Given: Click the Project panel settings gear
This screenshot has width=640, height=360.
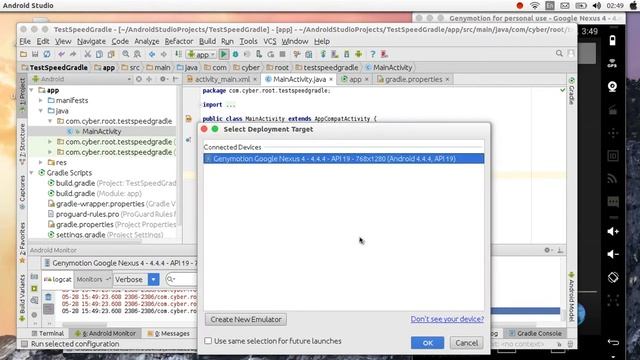Looking at the screenshot, I should pyautogui.click(x=163, y=79).
